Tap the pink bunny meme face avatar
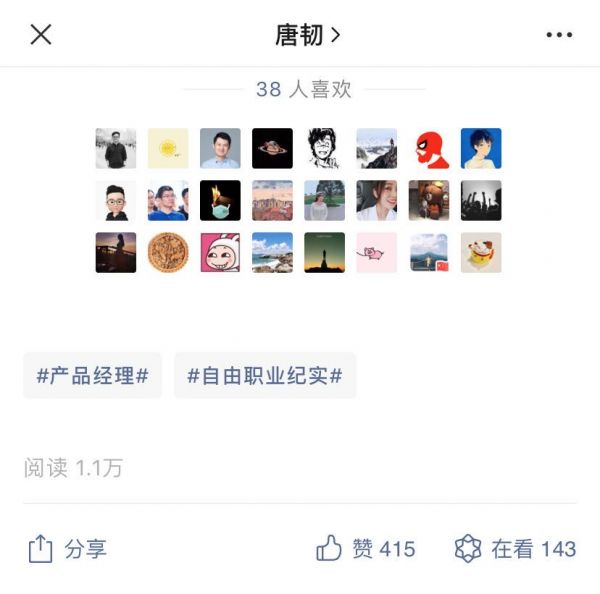 pos(220,253)
